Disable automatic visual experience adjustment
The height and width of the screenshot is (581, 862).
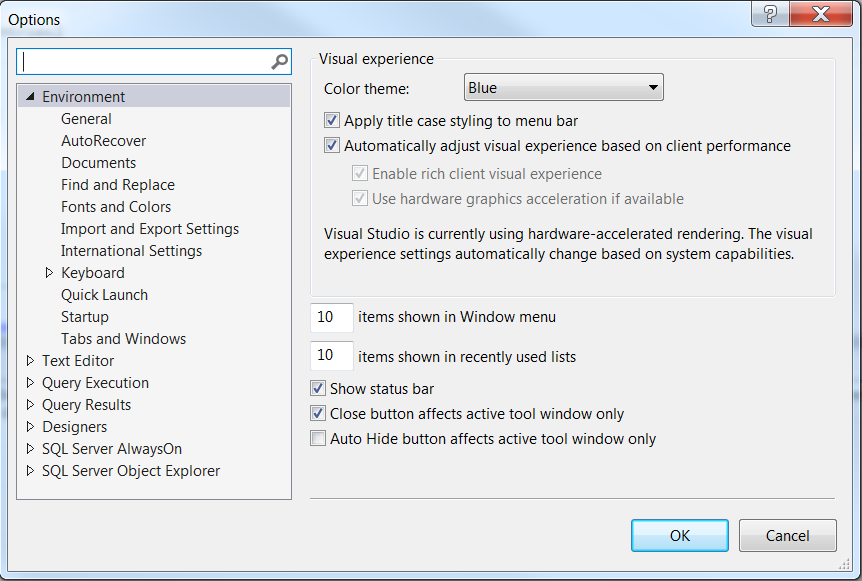point(332,145)
